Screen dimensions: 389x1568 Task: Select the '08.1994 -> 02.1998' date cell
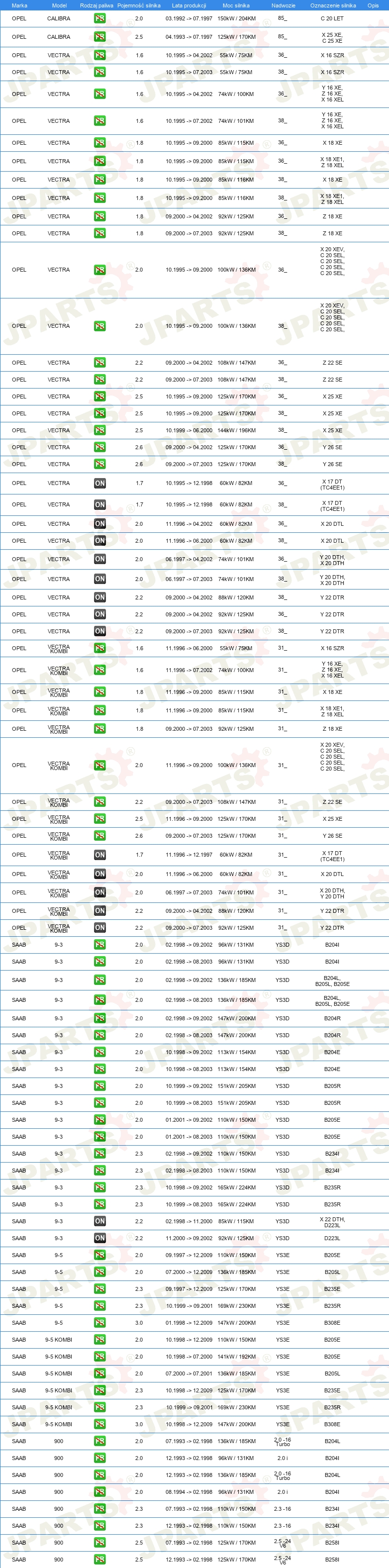pyautogui.click(x=190, y=1492)
